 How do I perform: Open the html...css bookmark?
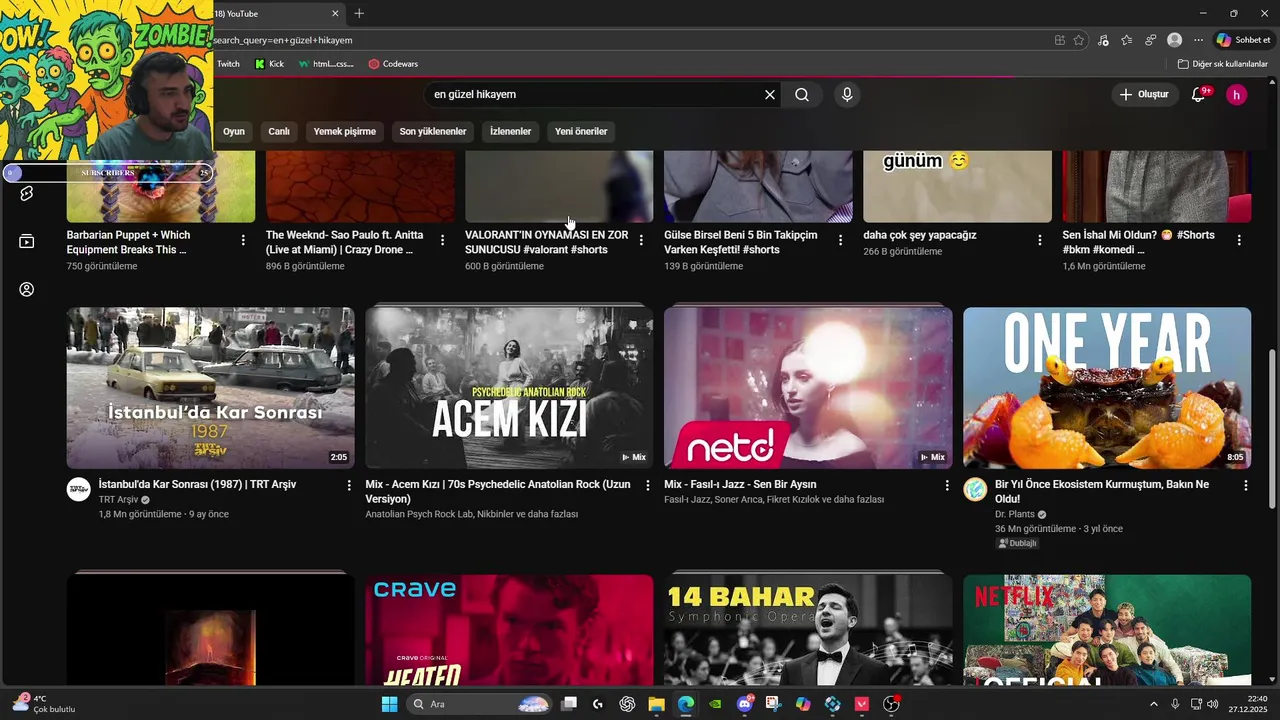(x=326, y=64)
